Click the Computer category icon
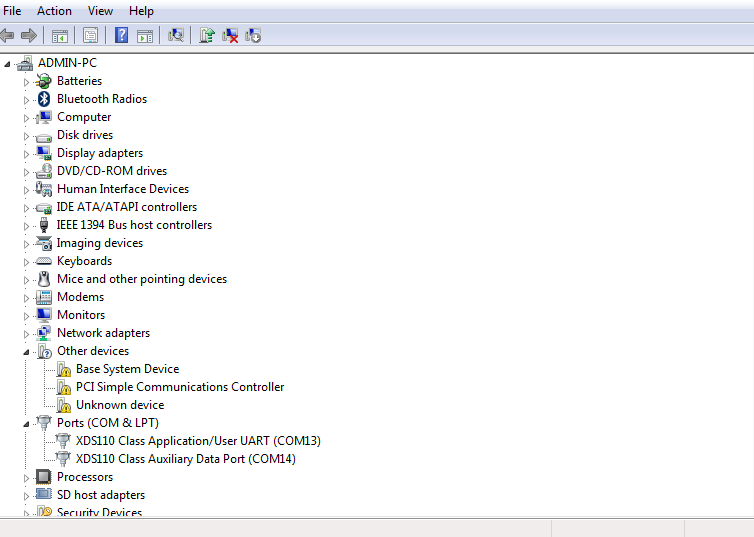Image resolution: width=754 pixels, height=537 pixels. coord(44,117)
